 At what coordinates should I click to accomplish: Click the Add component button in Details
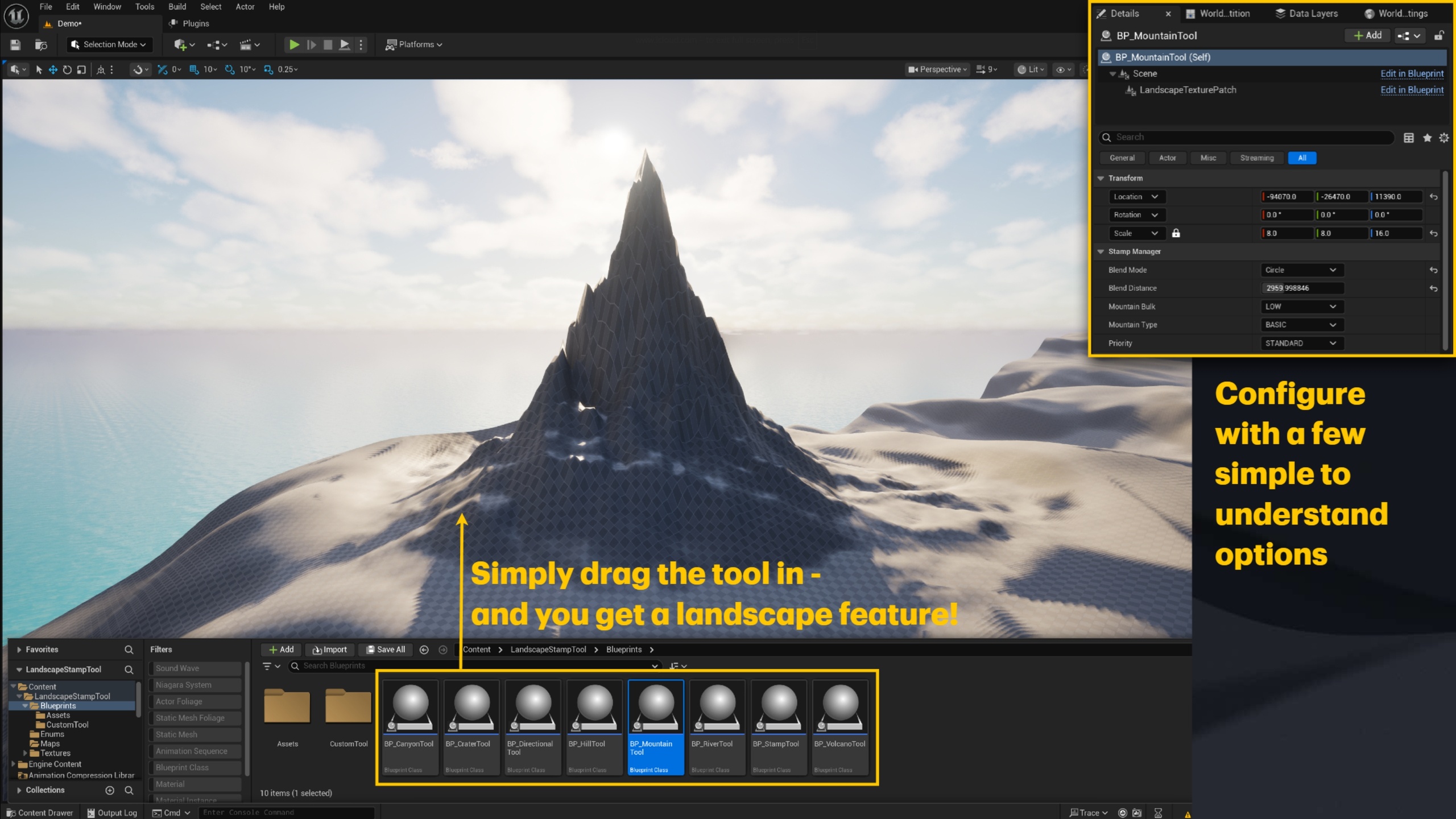pos(1367,35)
